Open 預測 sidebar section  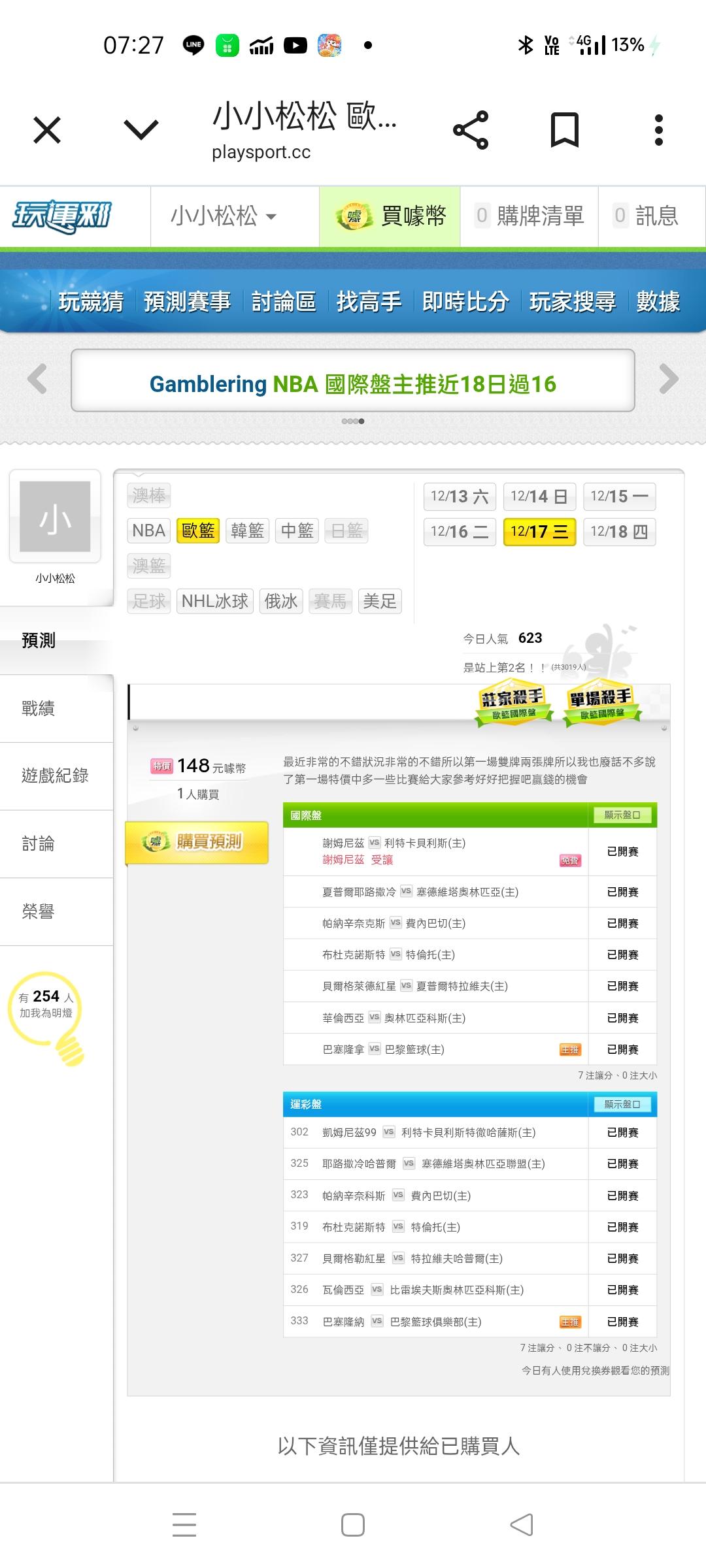[x=56, y=641]
